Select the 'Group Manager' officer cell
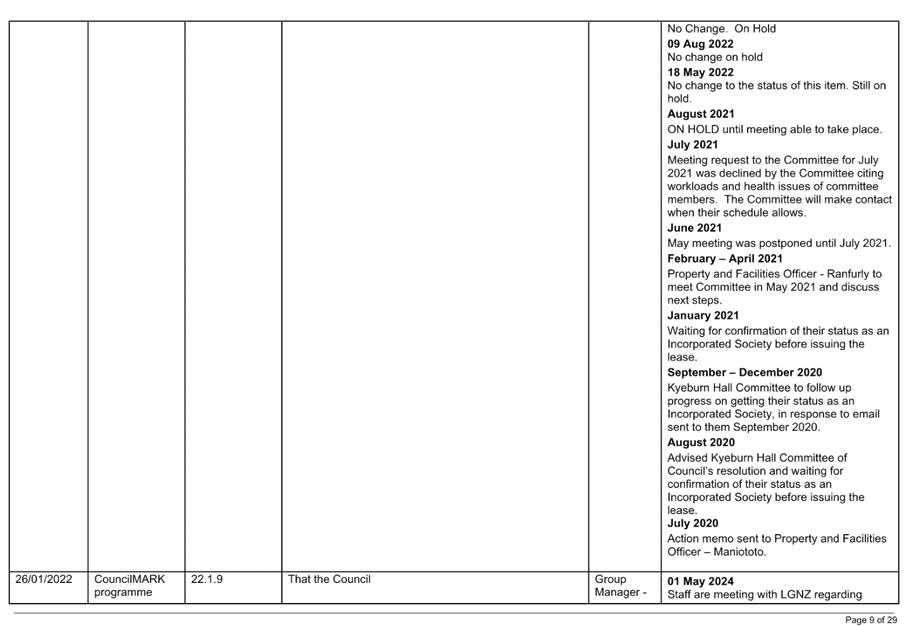This screenshot has height=626, width=907. pyautogui.click(x=622, y=586)
